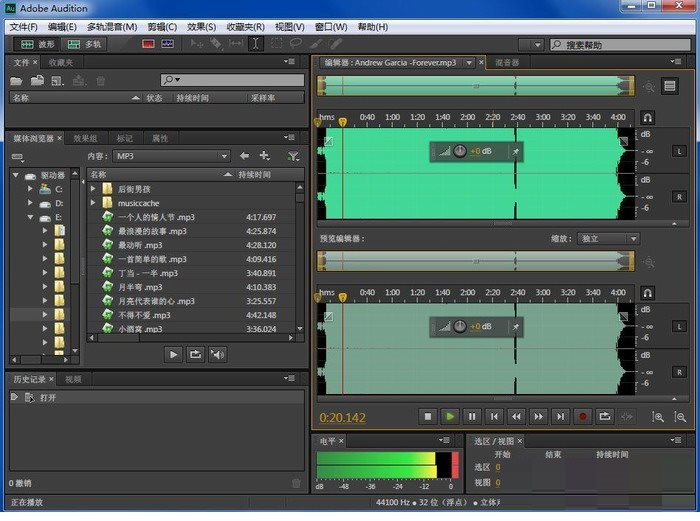
Task: Toggle Media Browser auto-play speaker button
Action: click(x=217, y=355)
